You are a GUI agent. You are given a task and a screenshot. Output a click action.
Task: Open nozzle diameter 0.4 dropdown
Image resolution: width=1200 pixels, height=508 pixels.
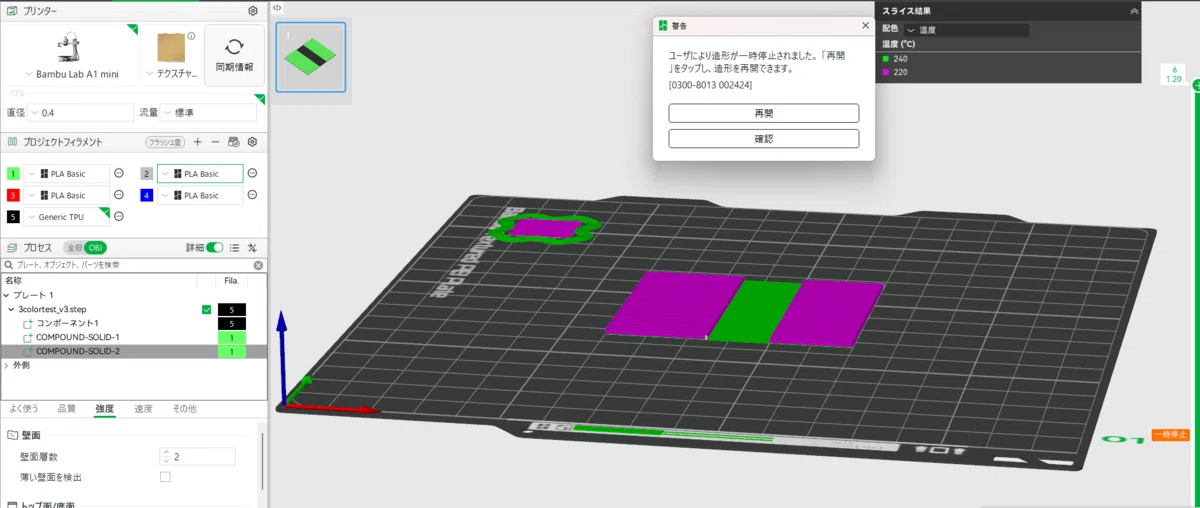(80, 113)
